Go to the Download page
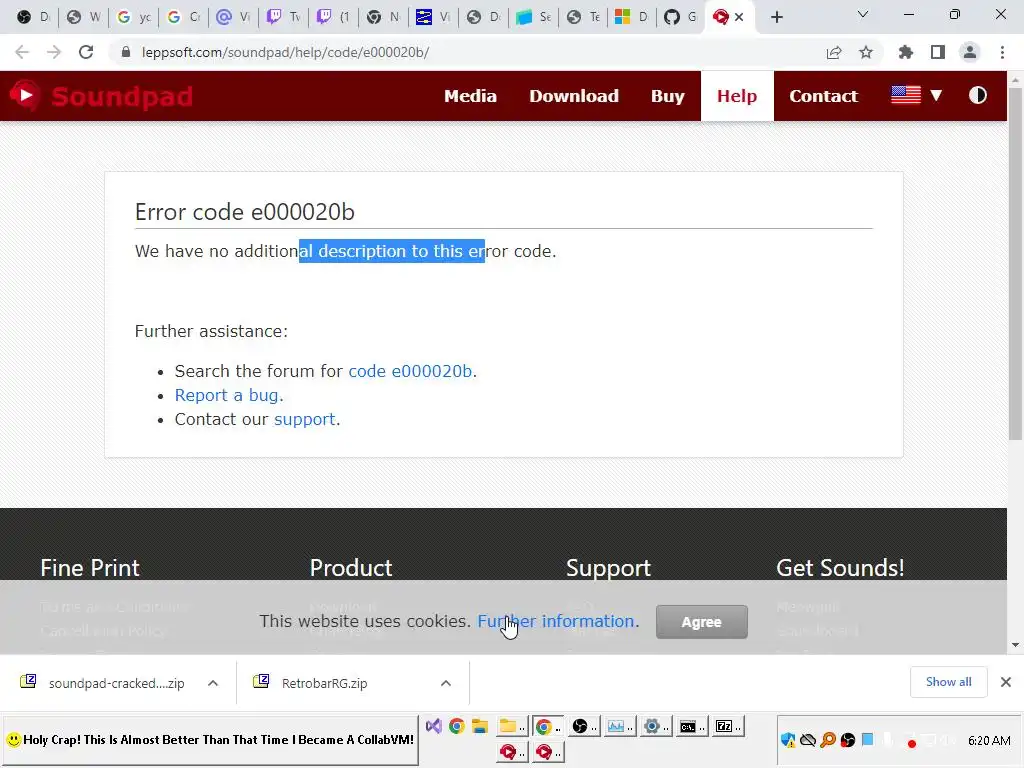 (x=574, y=96)
